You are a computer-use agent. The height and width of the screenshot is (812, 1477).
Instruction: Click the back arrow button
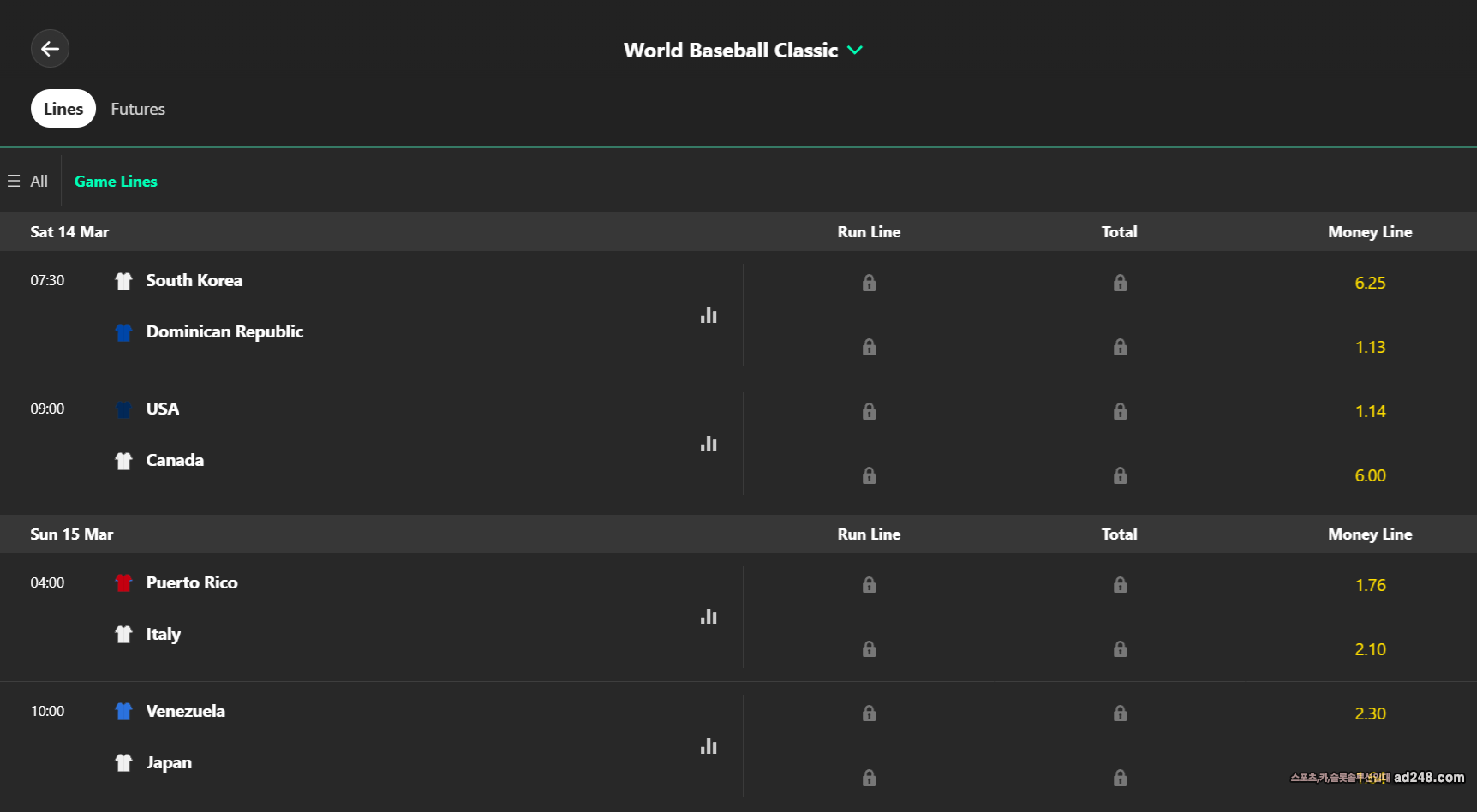[x=50, y=49]
